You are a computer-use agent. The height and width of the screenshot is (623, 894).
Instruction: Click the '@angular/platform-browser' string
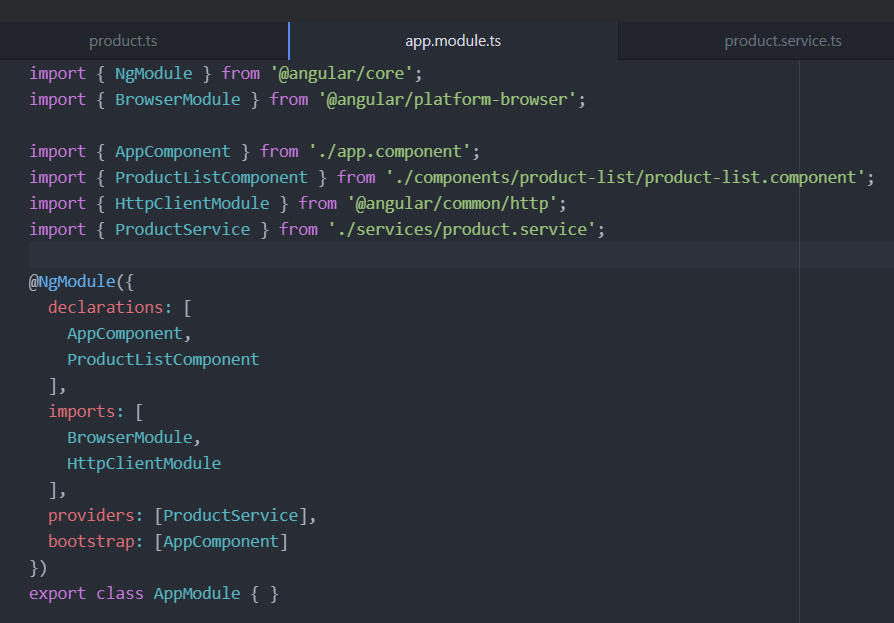(447, 100)
